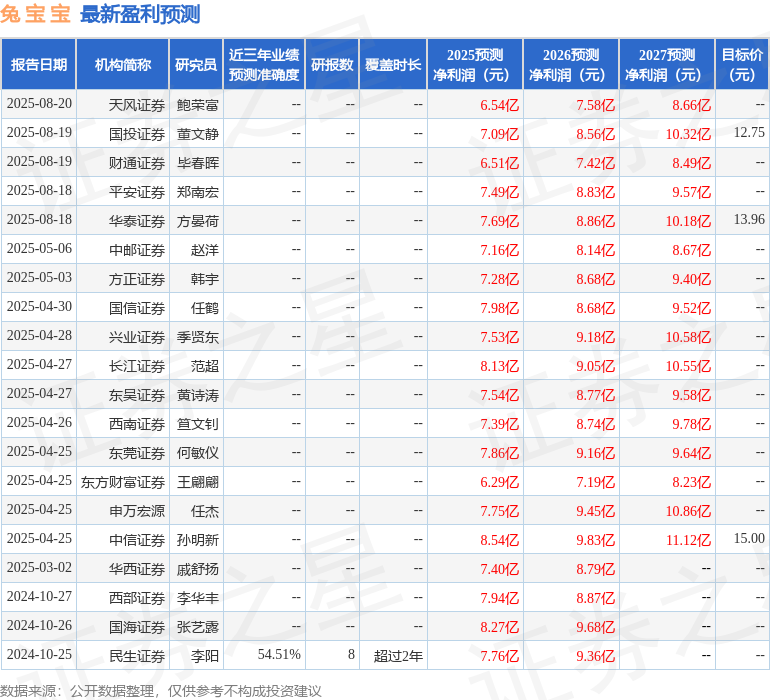This screenshot has width=770, height=700.
Task: Click the 目标价 column header
Action: (x=742, y=65)
